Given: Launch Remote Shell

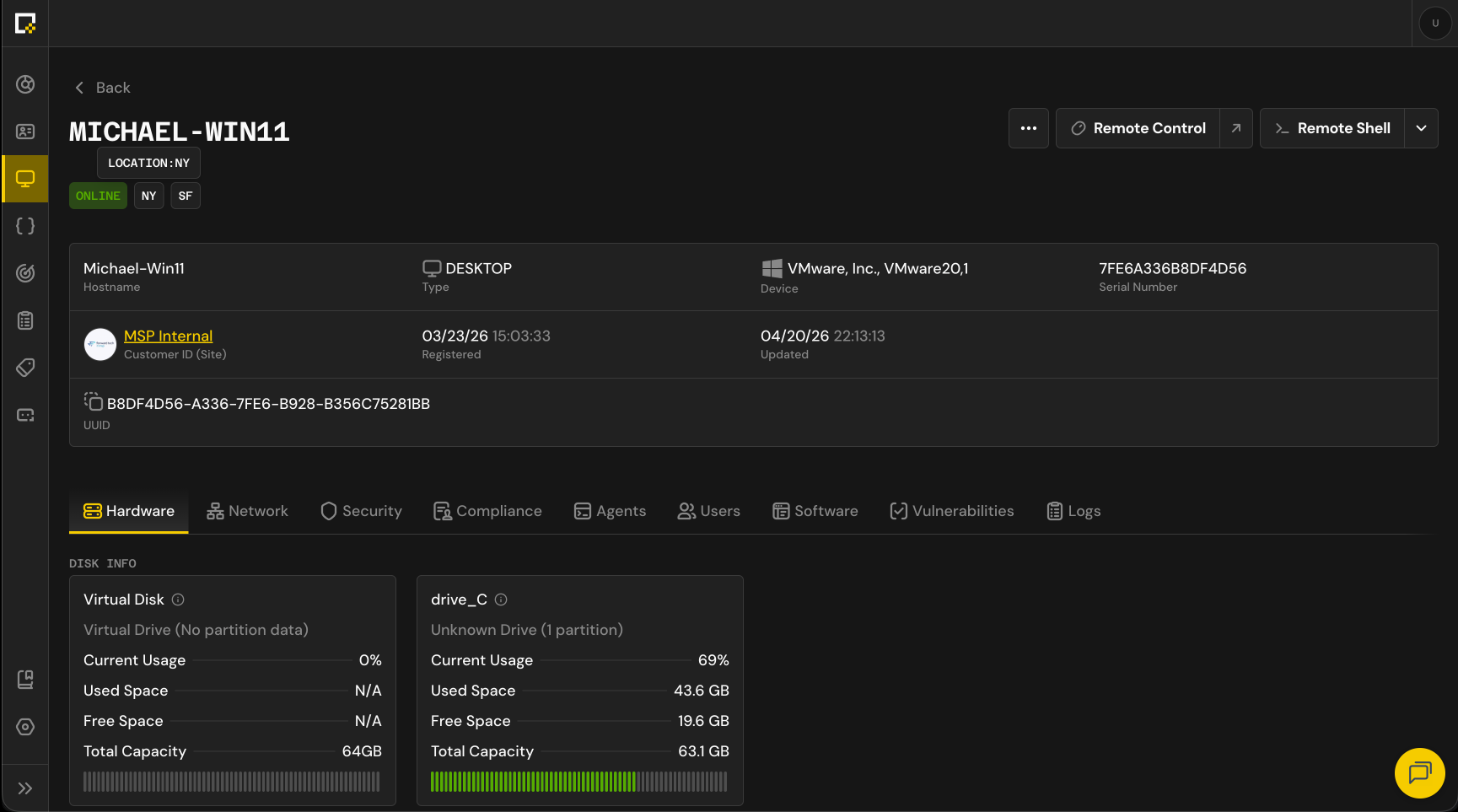Looking at the screenshot, I should click(x=1332, y=128).
